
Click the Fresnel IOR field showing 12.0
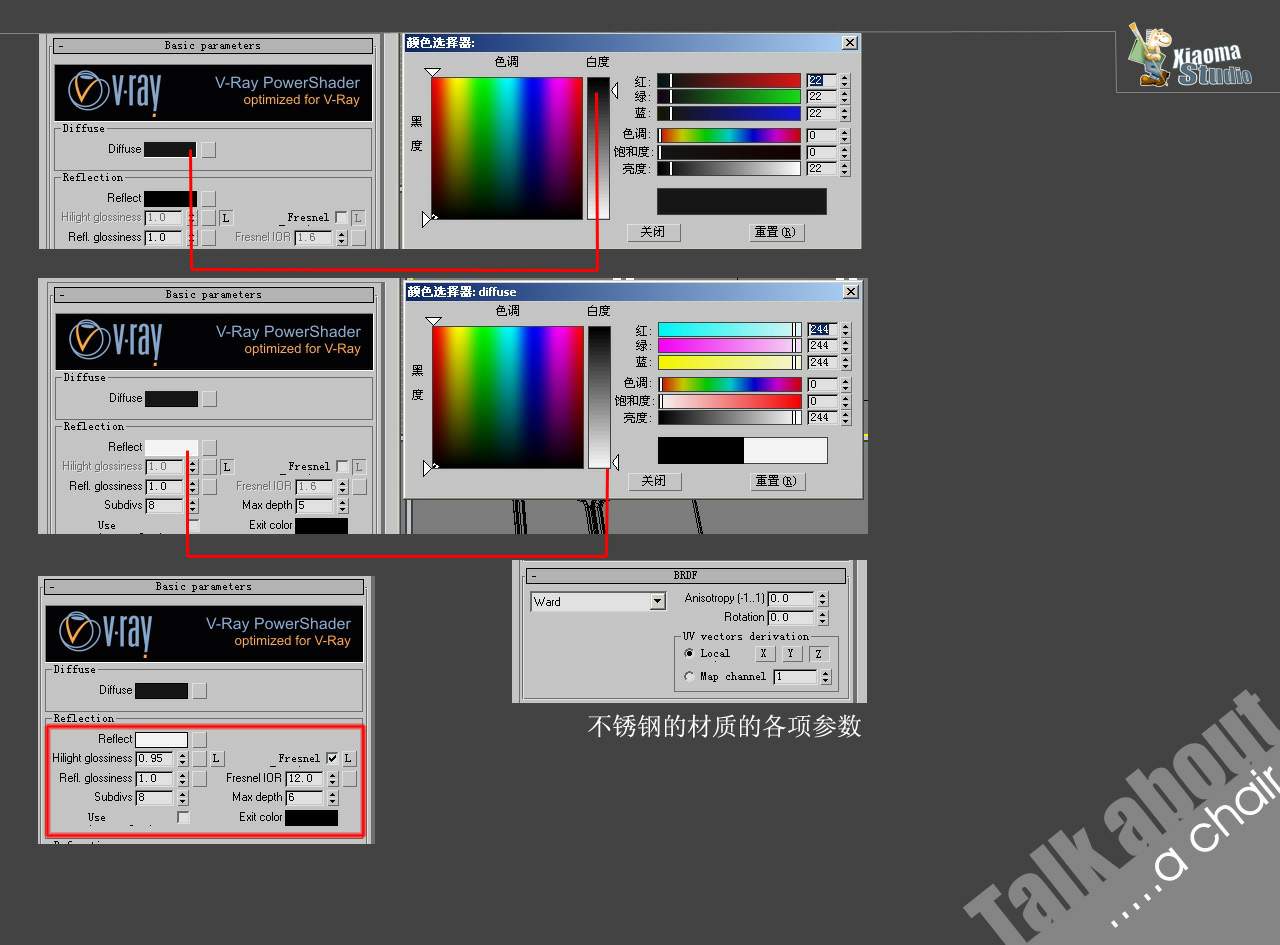click(x=306, y=778)
